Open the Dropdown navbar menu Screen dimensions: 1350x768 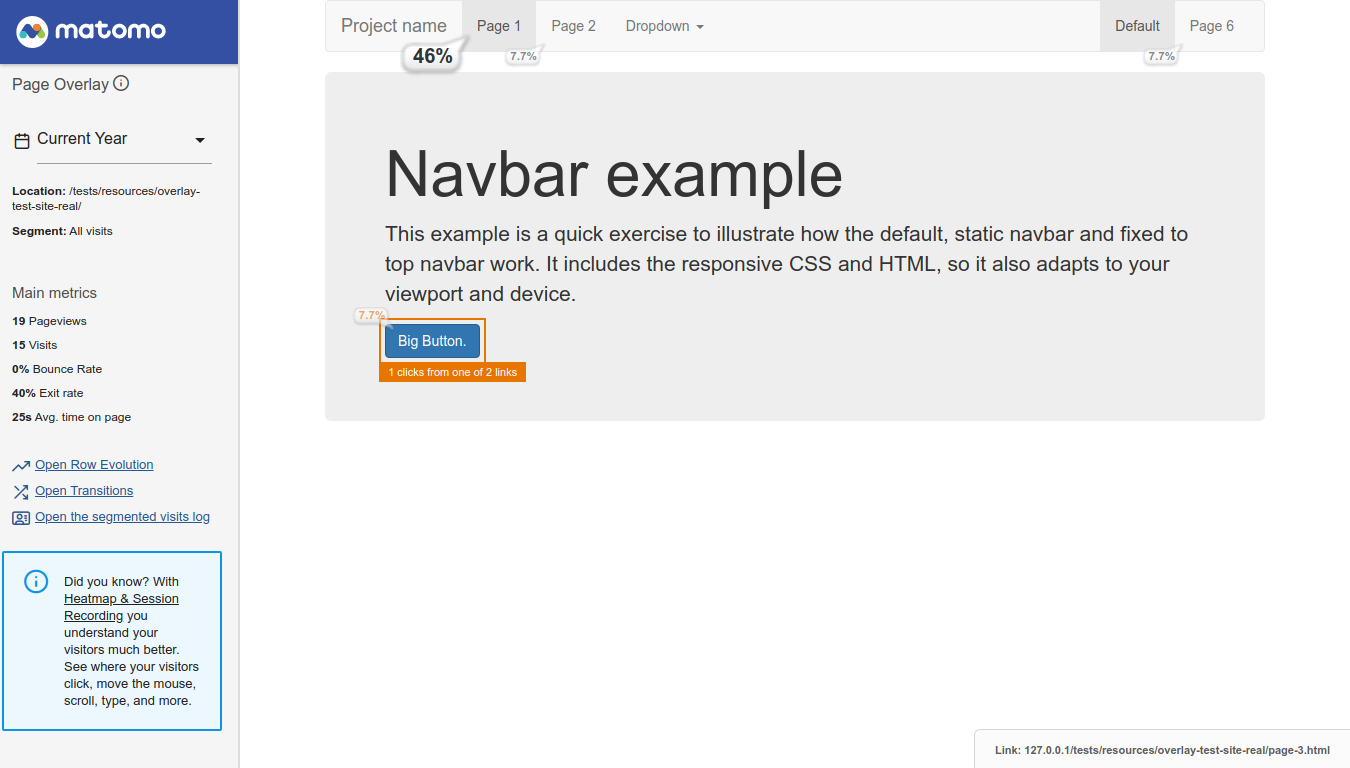(x=665, y=26)
